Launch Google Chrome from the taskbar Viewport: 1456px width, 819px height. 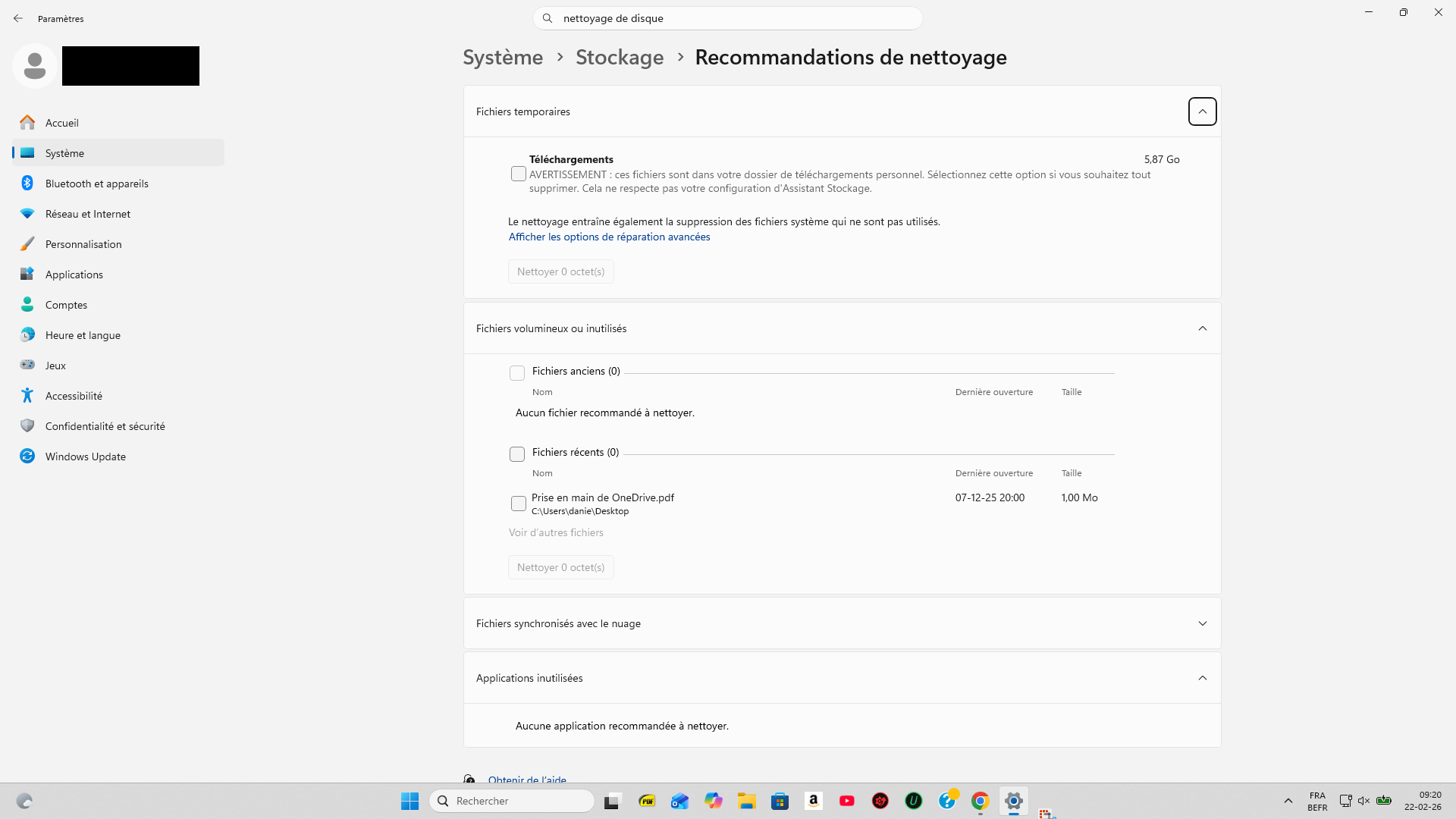(x=980, y=801)
